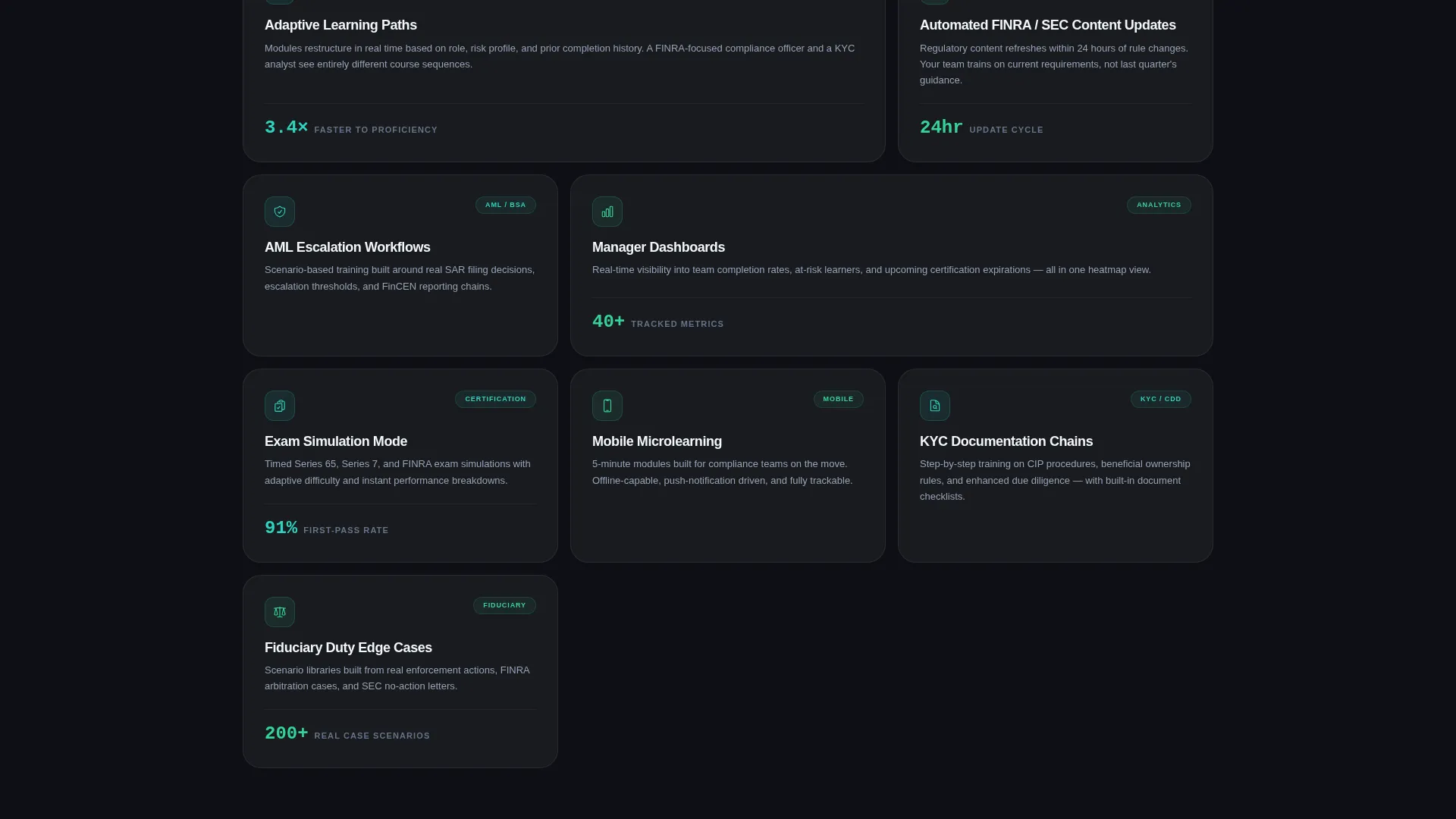Click the FASTER TO PROFICIENCY label
The width and height of the screenshot is (1456, 819).
[x=375, y=130]
